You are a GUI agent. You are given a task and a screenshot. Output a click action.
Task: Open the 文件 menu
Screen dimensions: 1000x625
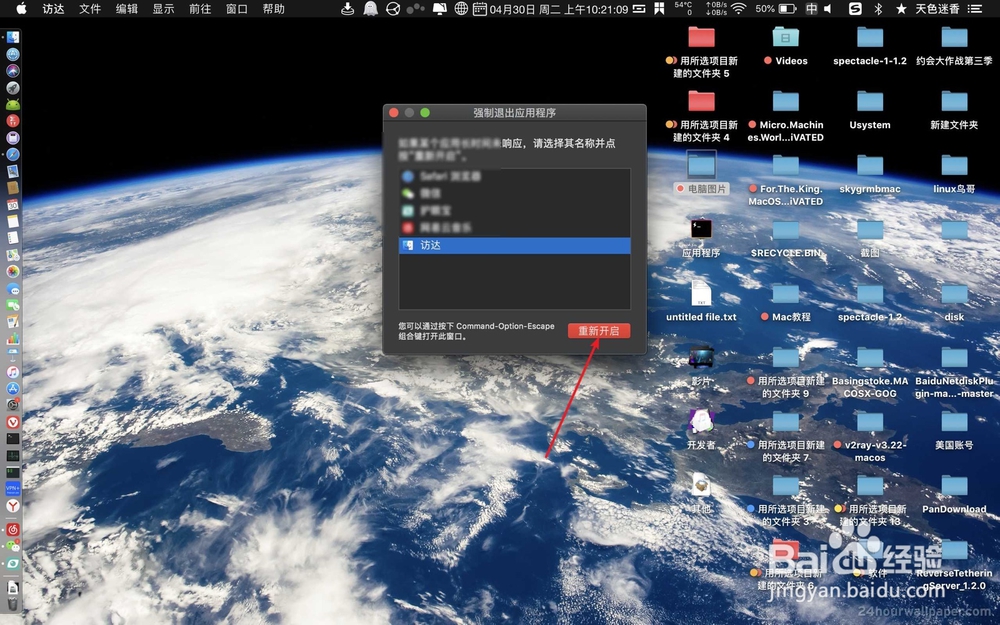click(x=90, y=9)
